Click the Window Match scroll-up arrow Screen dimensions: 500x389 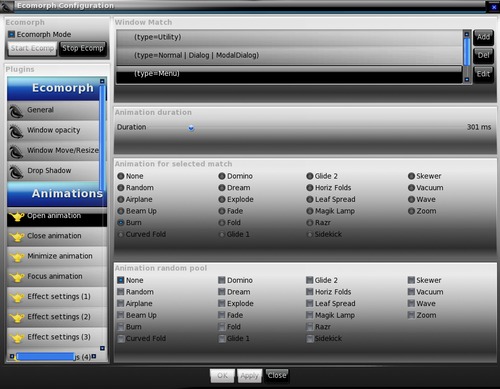[467, 34]
